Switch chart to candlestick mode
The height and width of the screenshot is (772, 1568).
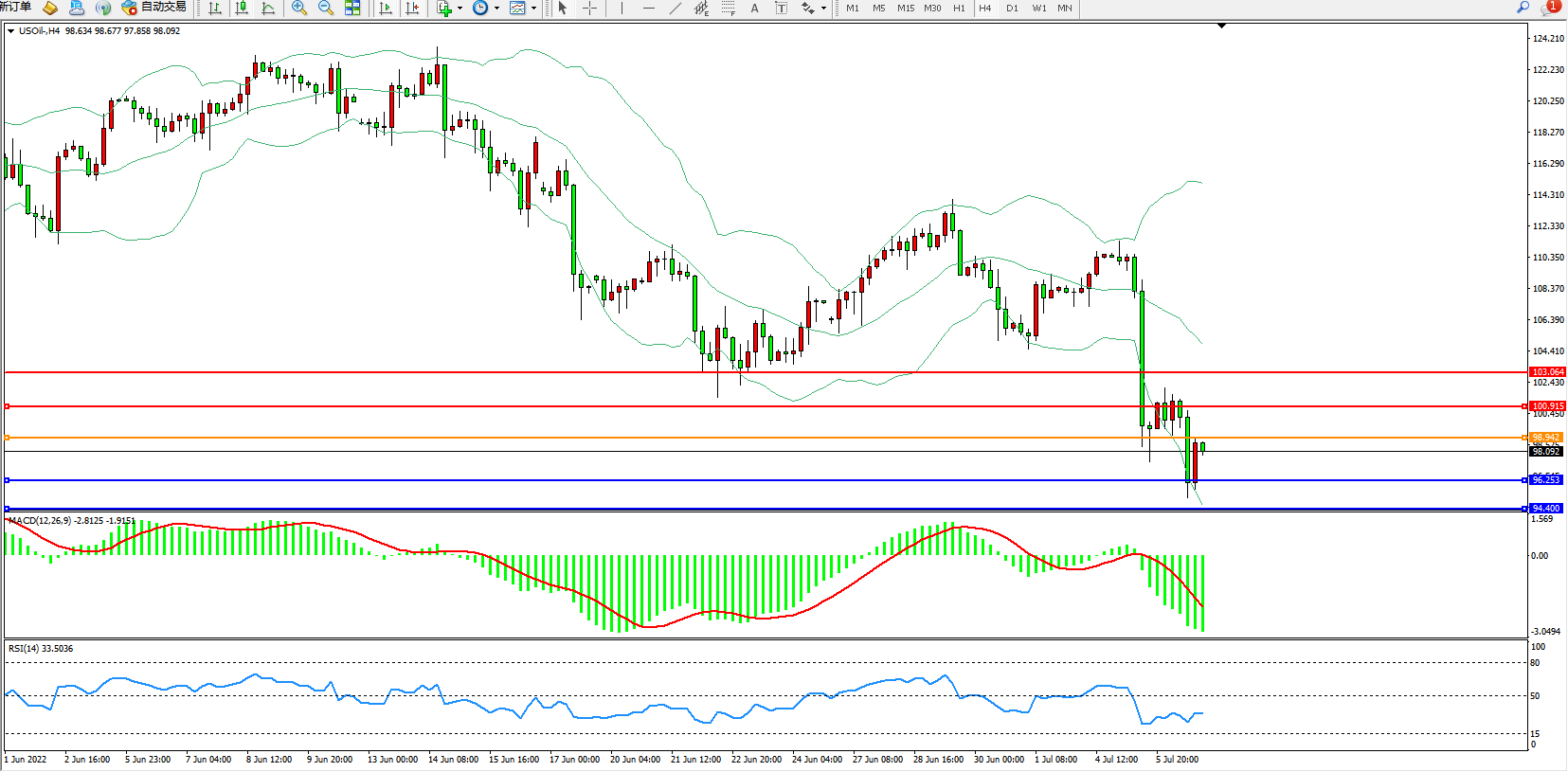tap(242, 9)
